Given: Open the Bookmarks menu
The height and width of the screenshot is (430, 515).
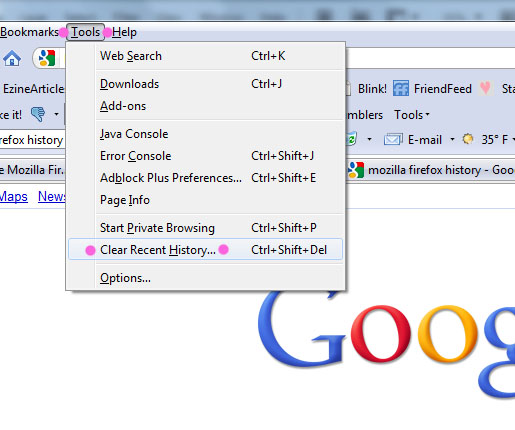Looking at the screenshot, I should [x=29, y=32].
